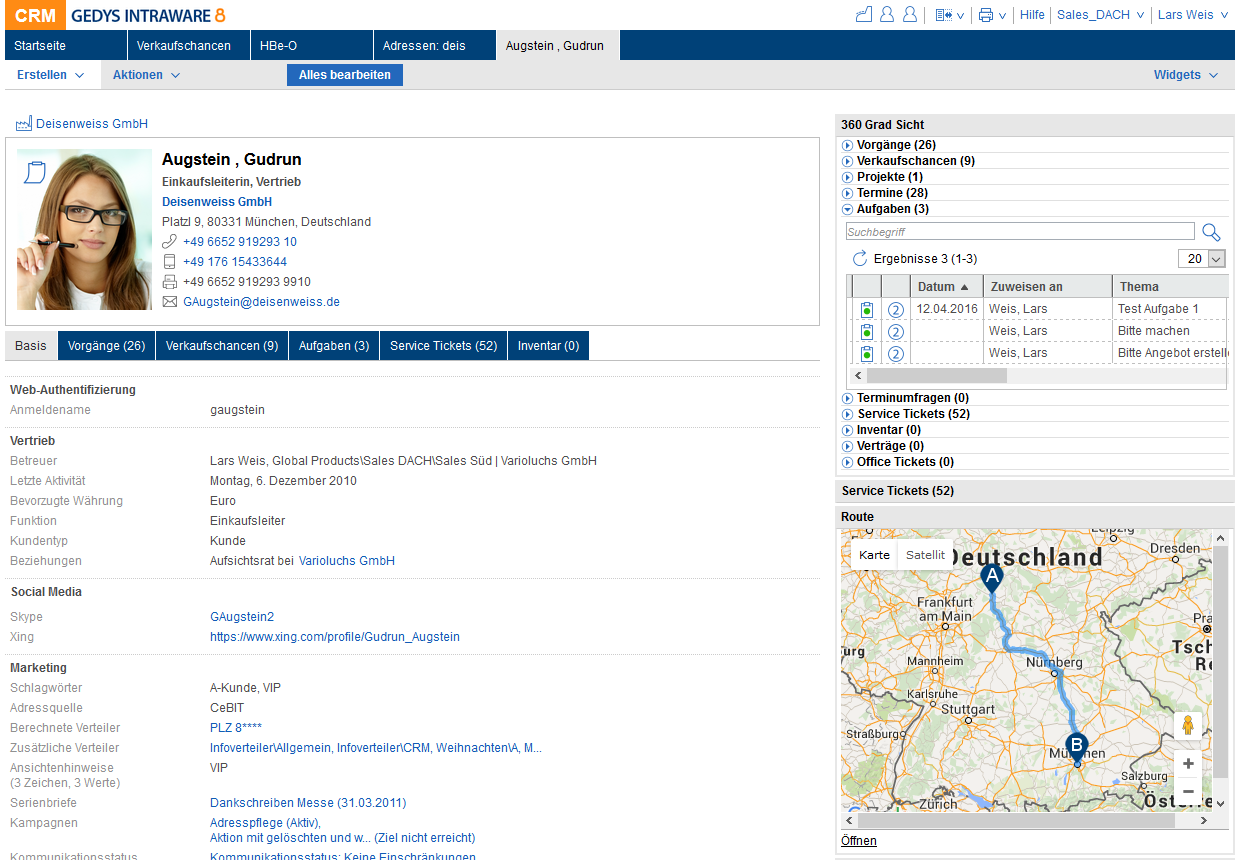Click the clipboard status icon in the Test Aufgabe 1 row

tap(867, 310)
